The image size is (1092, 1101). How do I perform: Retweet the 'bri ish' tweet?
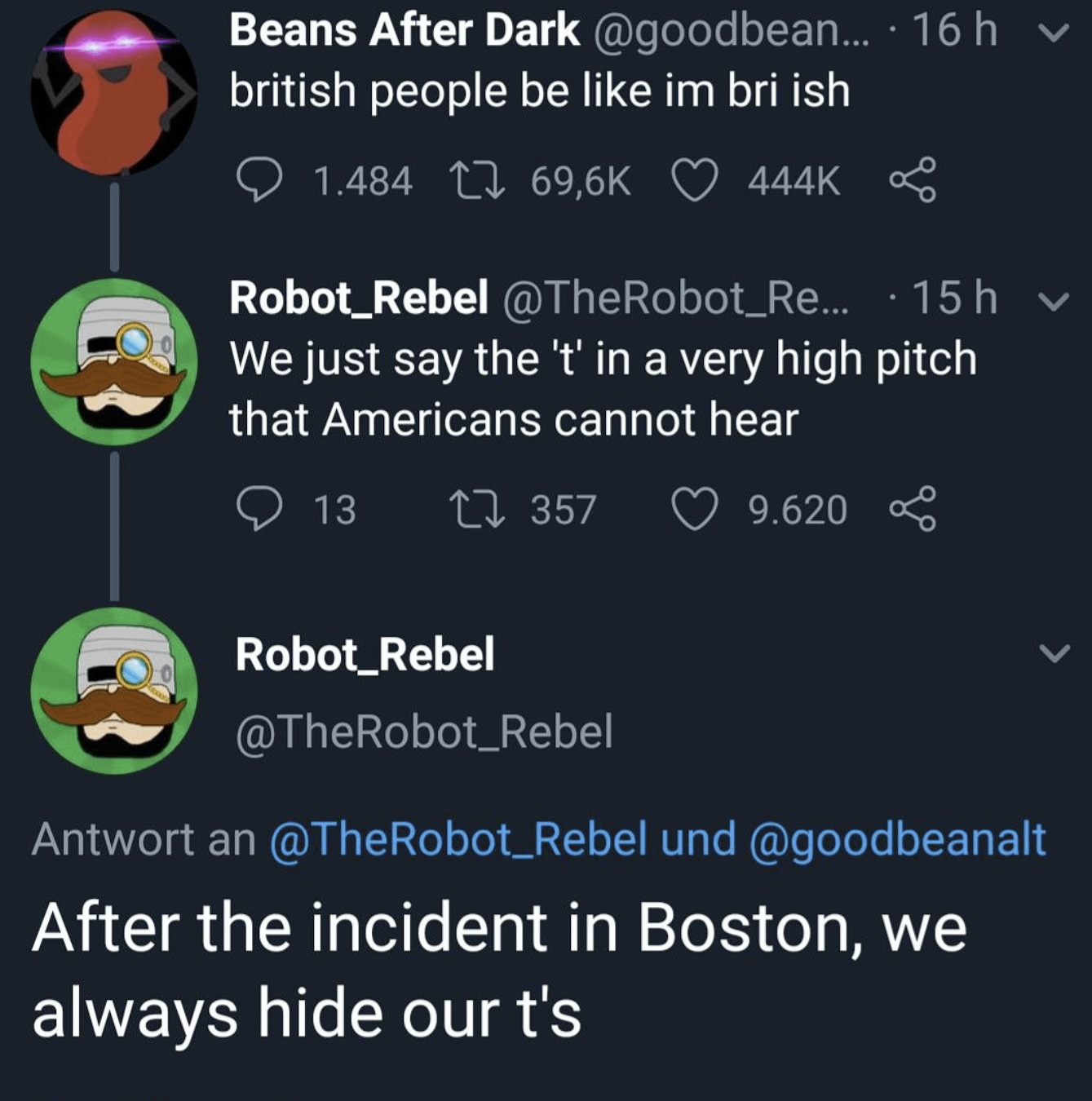tap(479, 180)
